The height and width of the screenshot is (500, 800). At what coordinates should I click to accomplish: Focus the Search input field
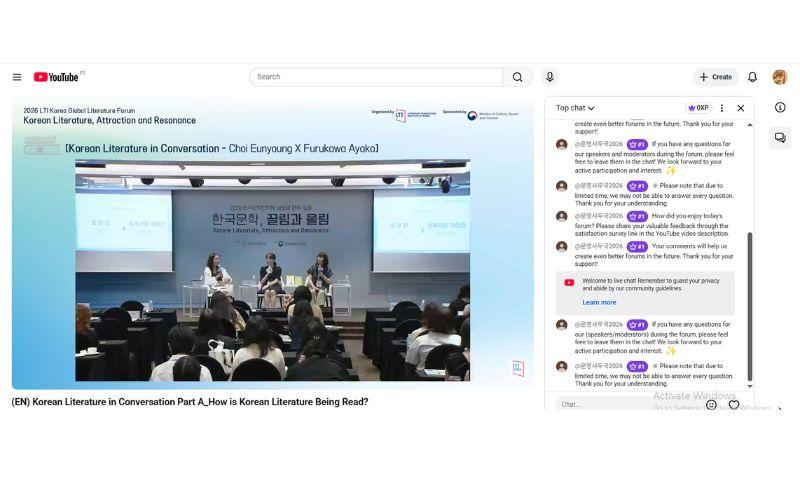tap(376, 77)
